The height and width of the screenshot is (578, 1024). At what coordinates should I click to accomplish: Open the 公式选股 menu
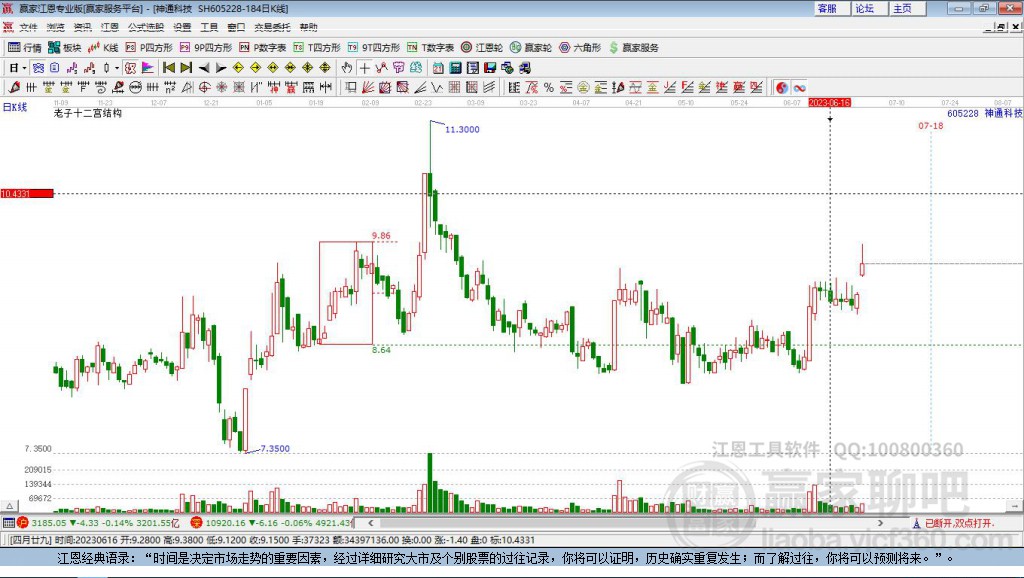pos(146,27)
